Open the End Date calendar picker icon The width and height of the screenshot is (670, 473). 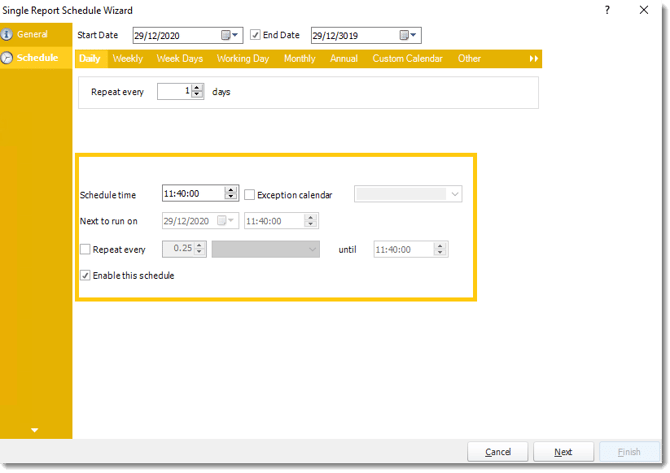coord(409,36)
